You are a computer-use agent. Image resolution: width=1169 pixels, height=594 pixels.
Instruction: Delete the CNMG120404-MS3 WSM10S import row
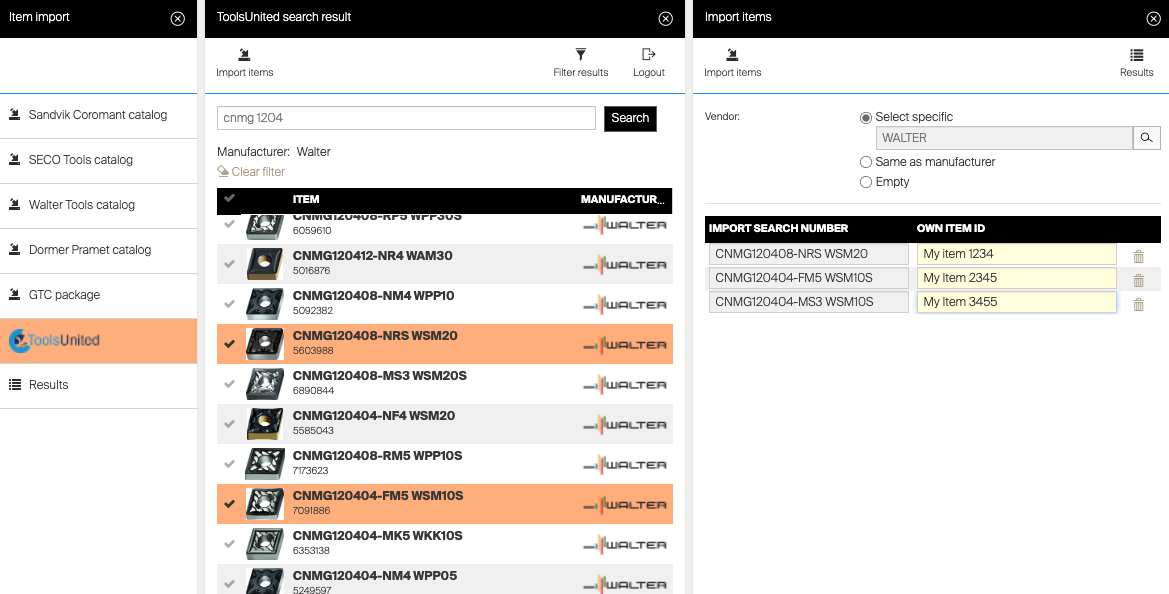coord(1138,304)
